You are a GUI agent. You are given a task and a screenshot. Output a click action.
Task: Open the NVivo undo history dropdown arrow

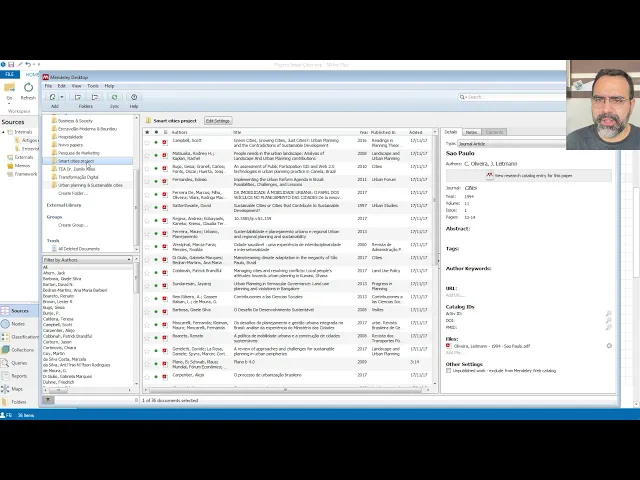(x=34, y=64)
